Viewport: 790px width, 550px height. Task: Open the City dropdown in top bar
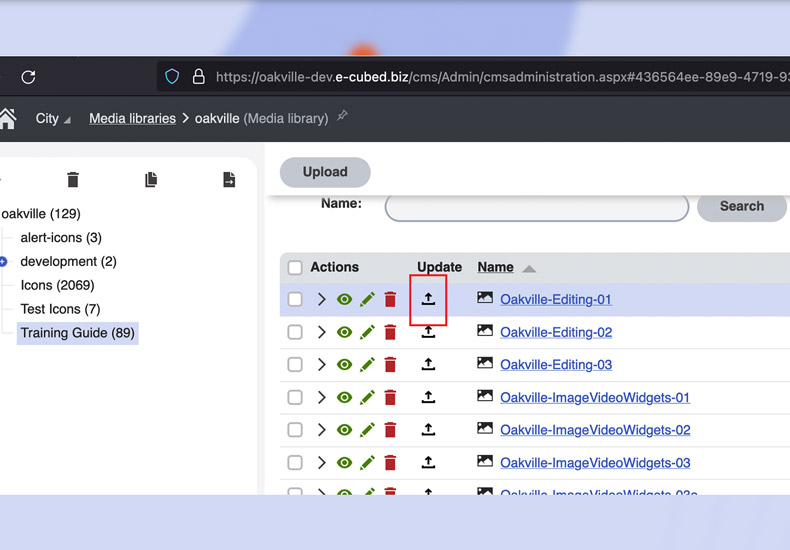53,118
